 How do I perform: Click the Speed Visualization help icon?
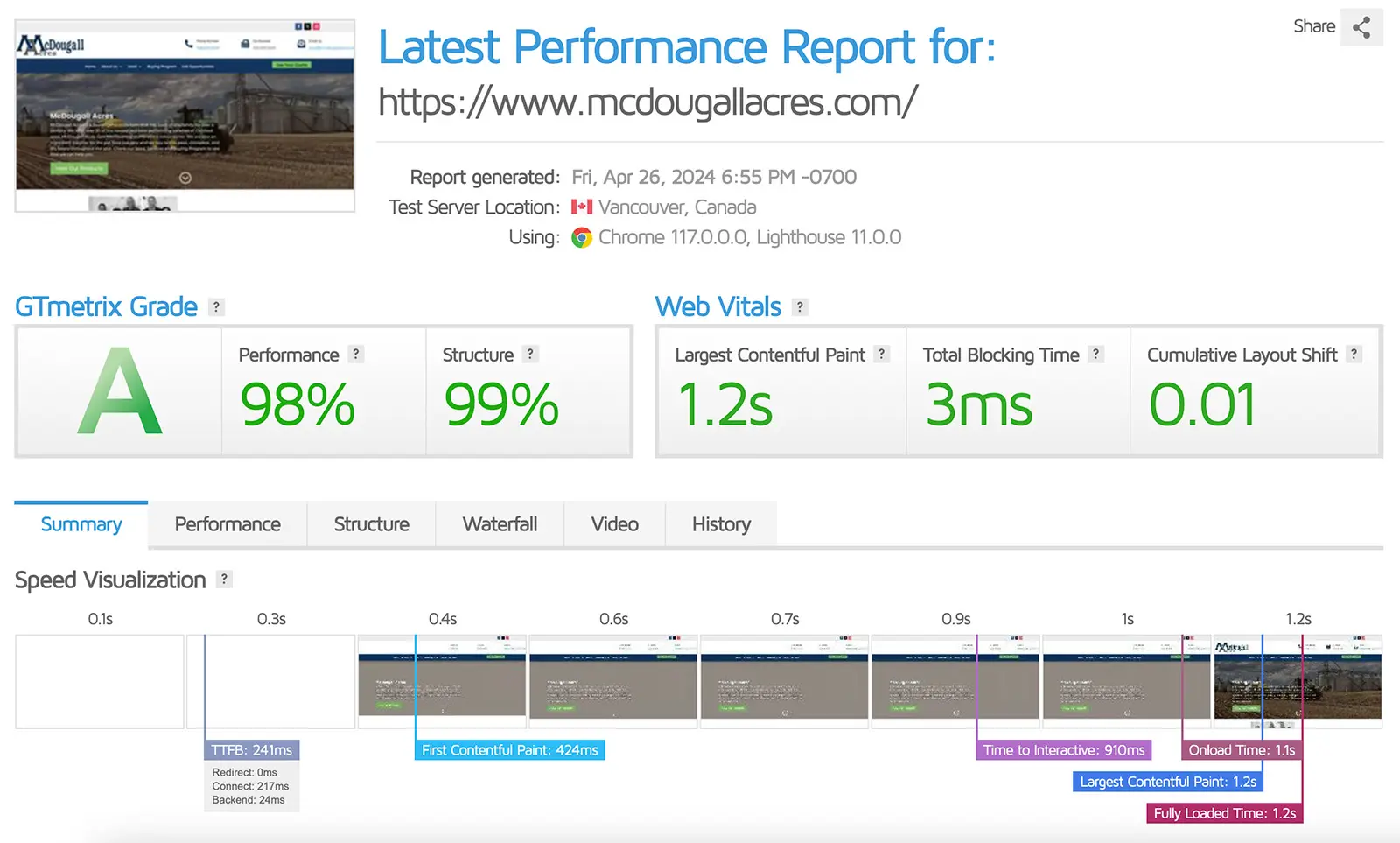click(224, 580)
